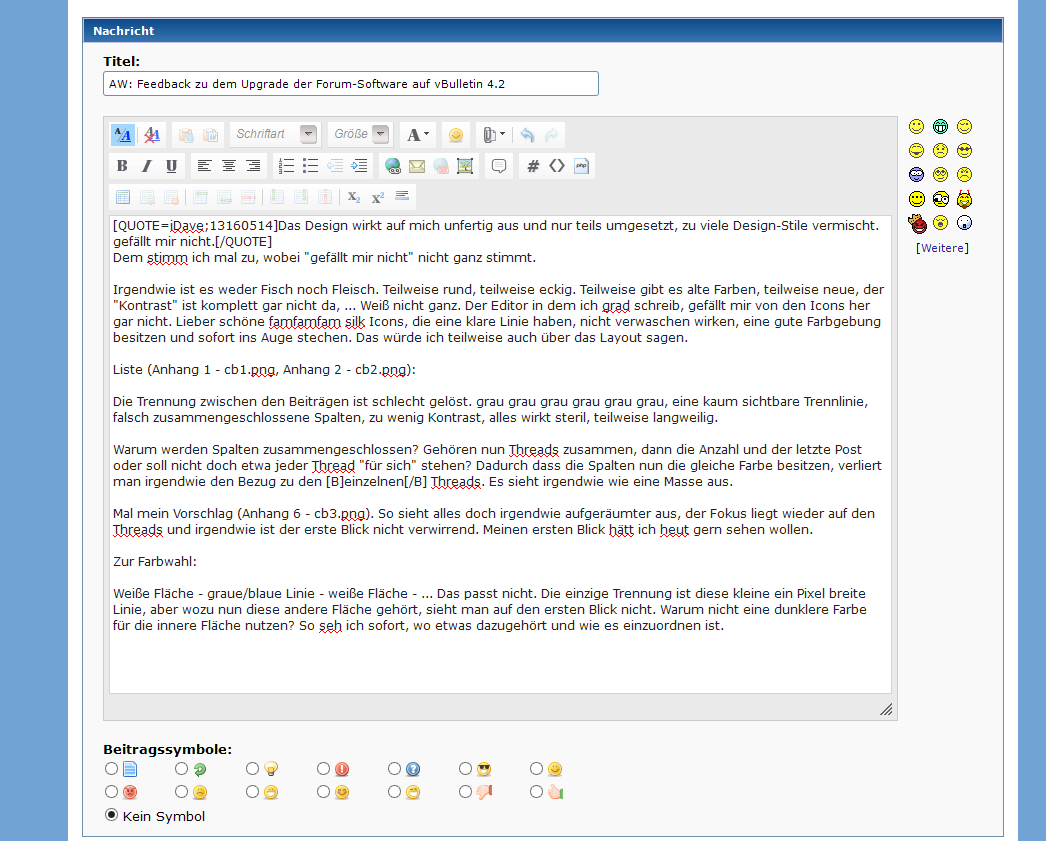Insert the green grinning smiley

[941, 126]
